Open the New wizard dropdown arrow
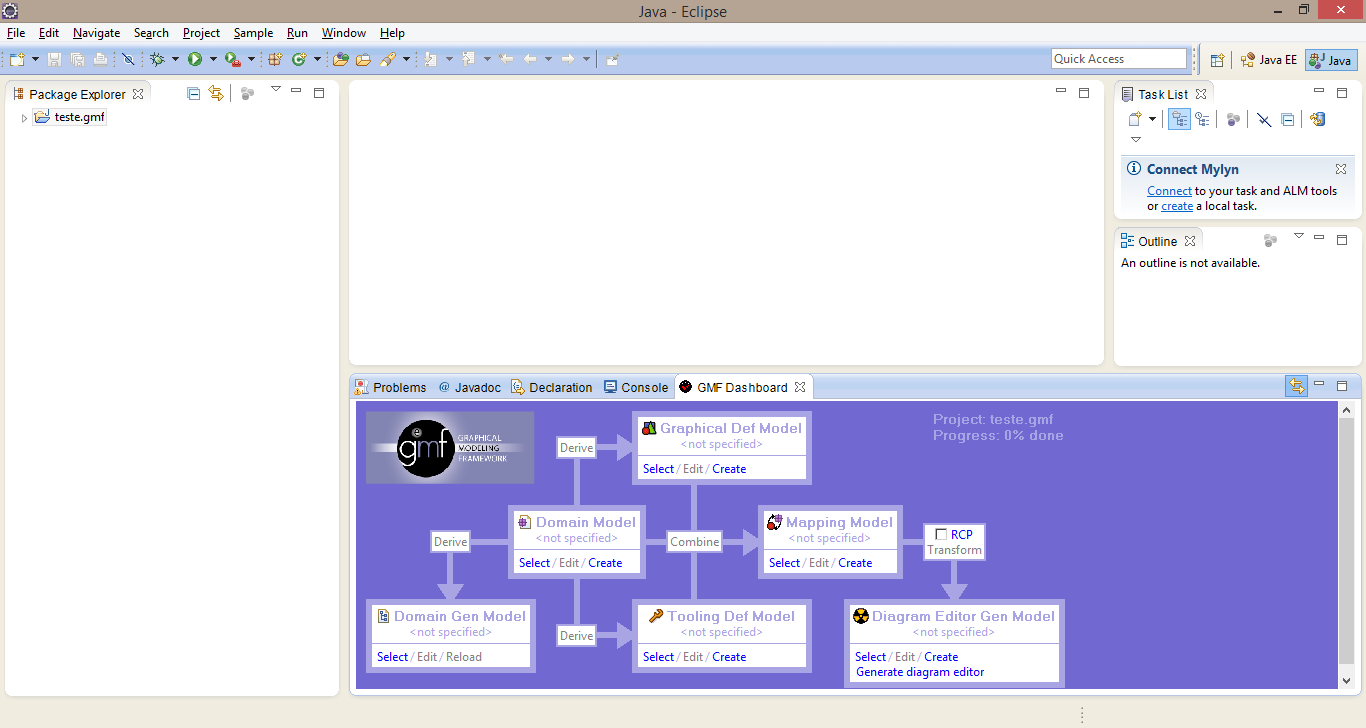 (x=35, y=60)
